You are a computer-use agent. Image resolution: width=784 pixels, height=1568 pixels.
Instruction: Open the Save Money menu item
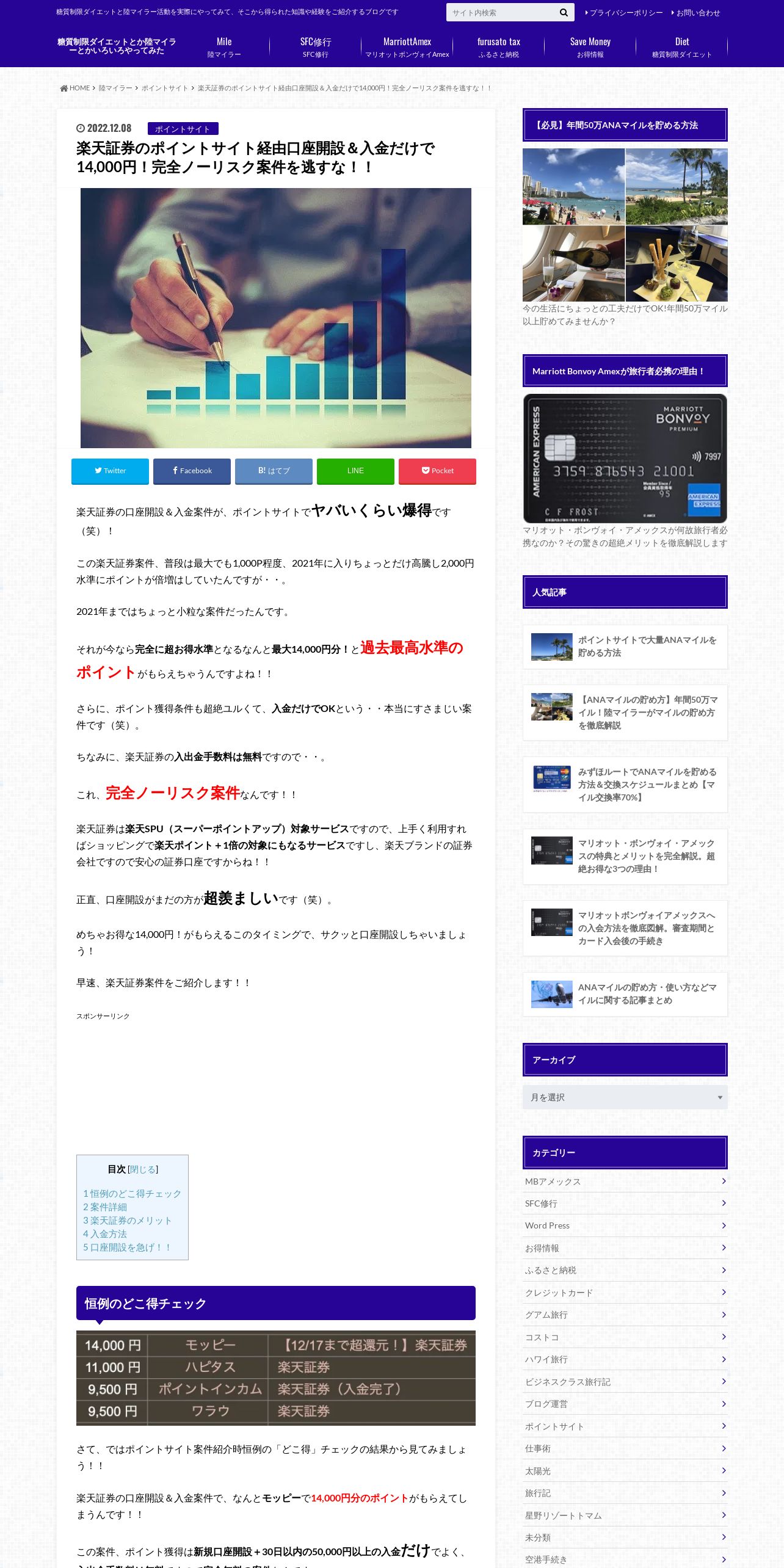590,47
